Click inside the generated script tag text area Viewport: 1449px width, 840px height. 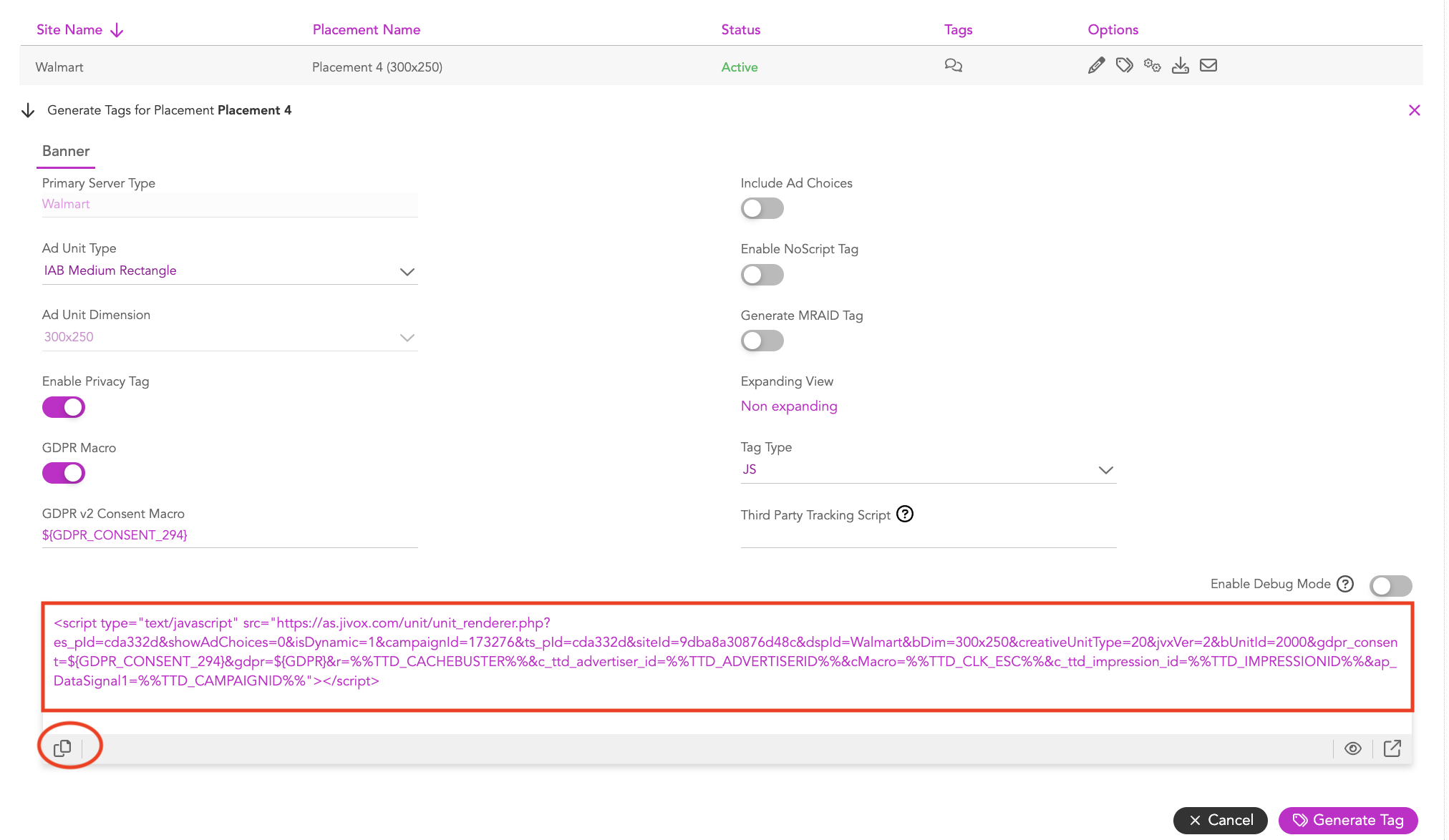coord(727,657)
